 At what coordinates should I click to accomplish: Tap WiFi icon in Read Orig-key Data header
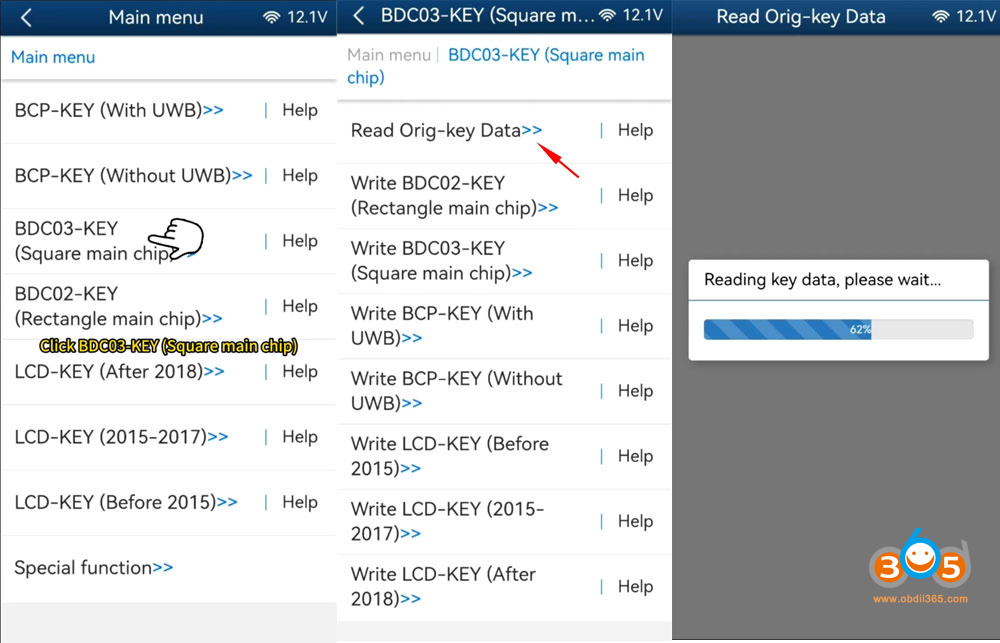coord(940,17)
